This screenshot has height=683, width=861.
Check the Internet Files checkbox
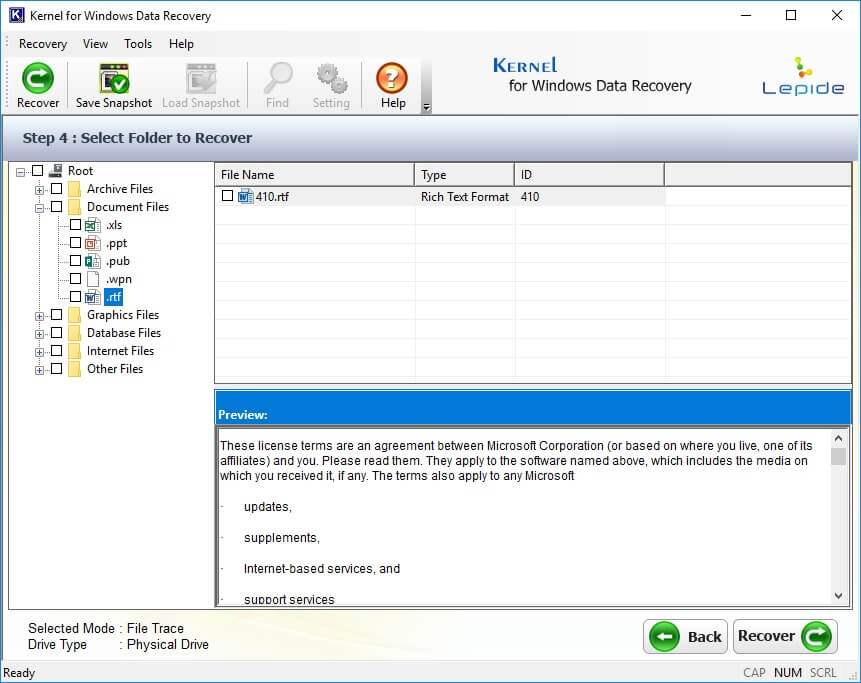pos(57,351)
